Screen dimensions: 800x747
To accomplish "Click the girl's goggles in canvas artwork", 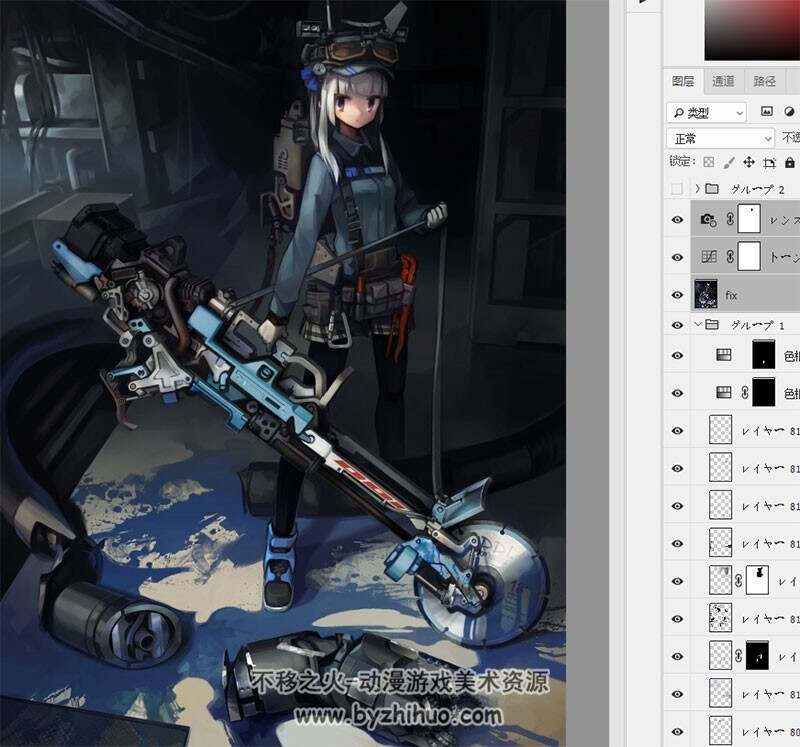I will coord(362,51).
